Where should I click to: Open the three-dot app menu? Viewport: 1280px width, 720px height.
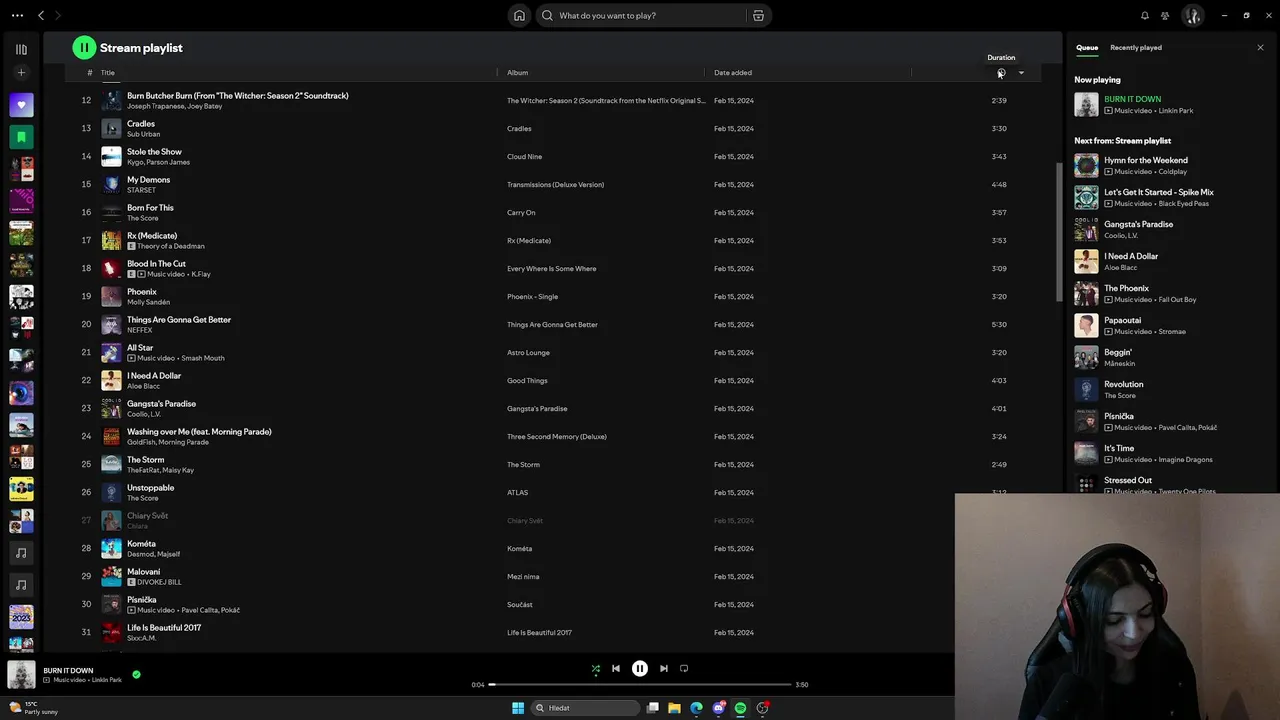coord(16,15)
